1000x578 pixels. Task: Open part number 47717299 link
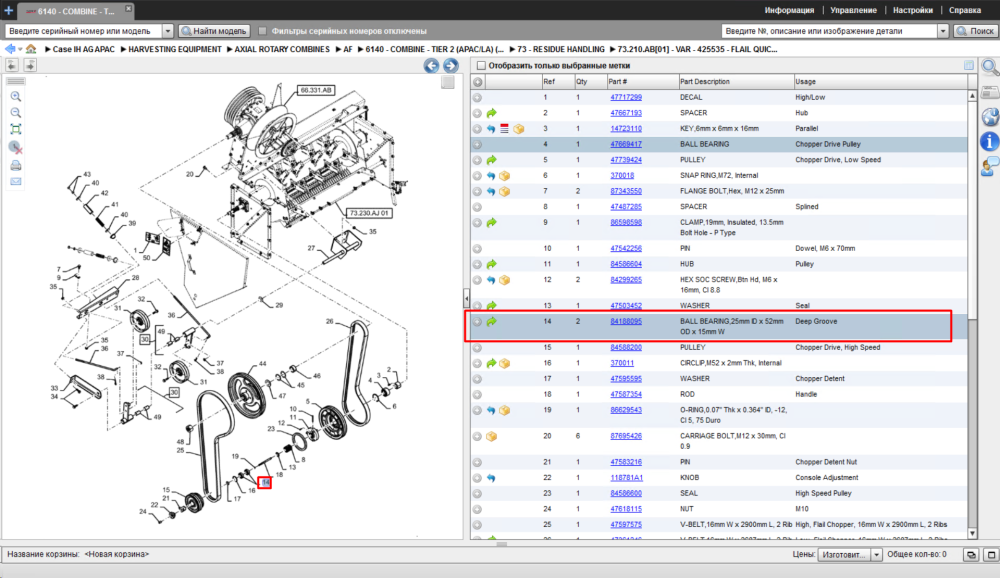coord(626,98)
